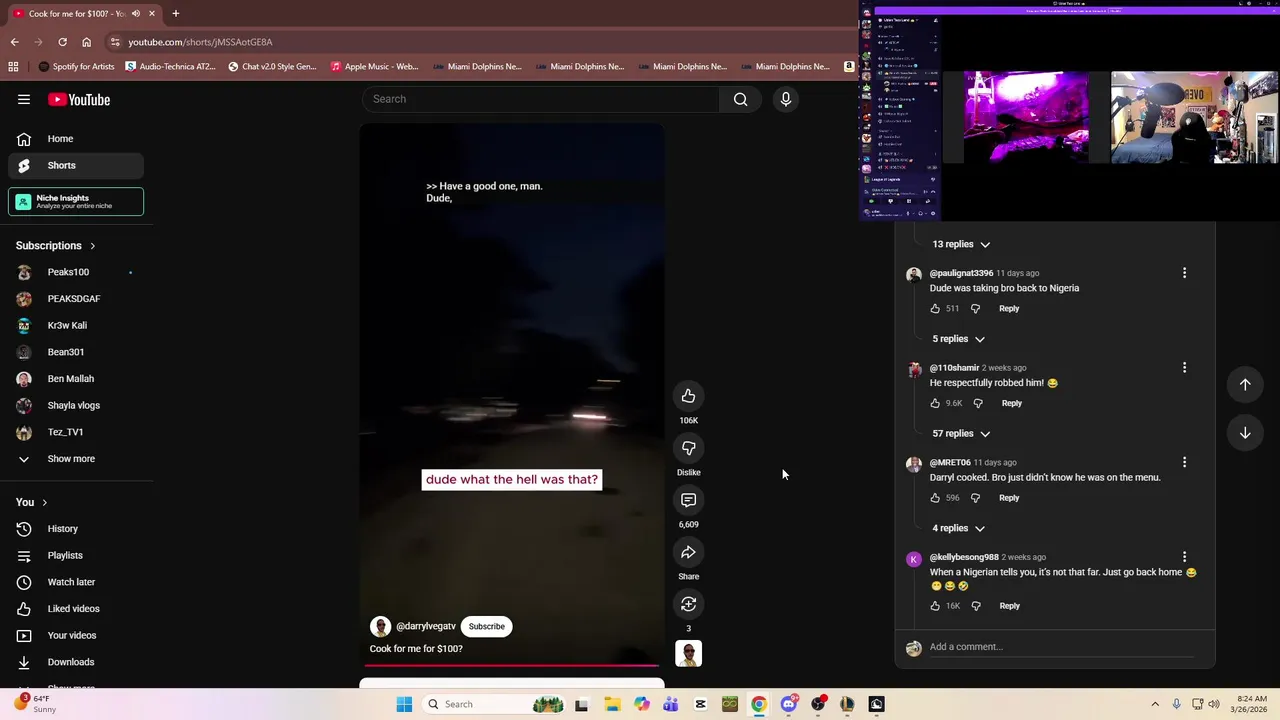1280x720 pixels.
Task: Open Downloads in the sidebar
Action: pyautogui.click(x=76, y=662)
